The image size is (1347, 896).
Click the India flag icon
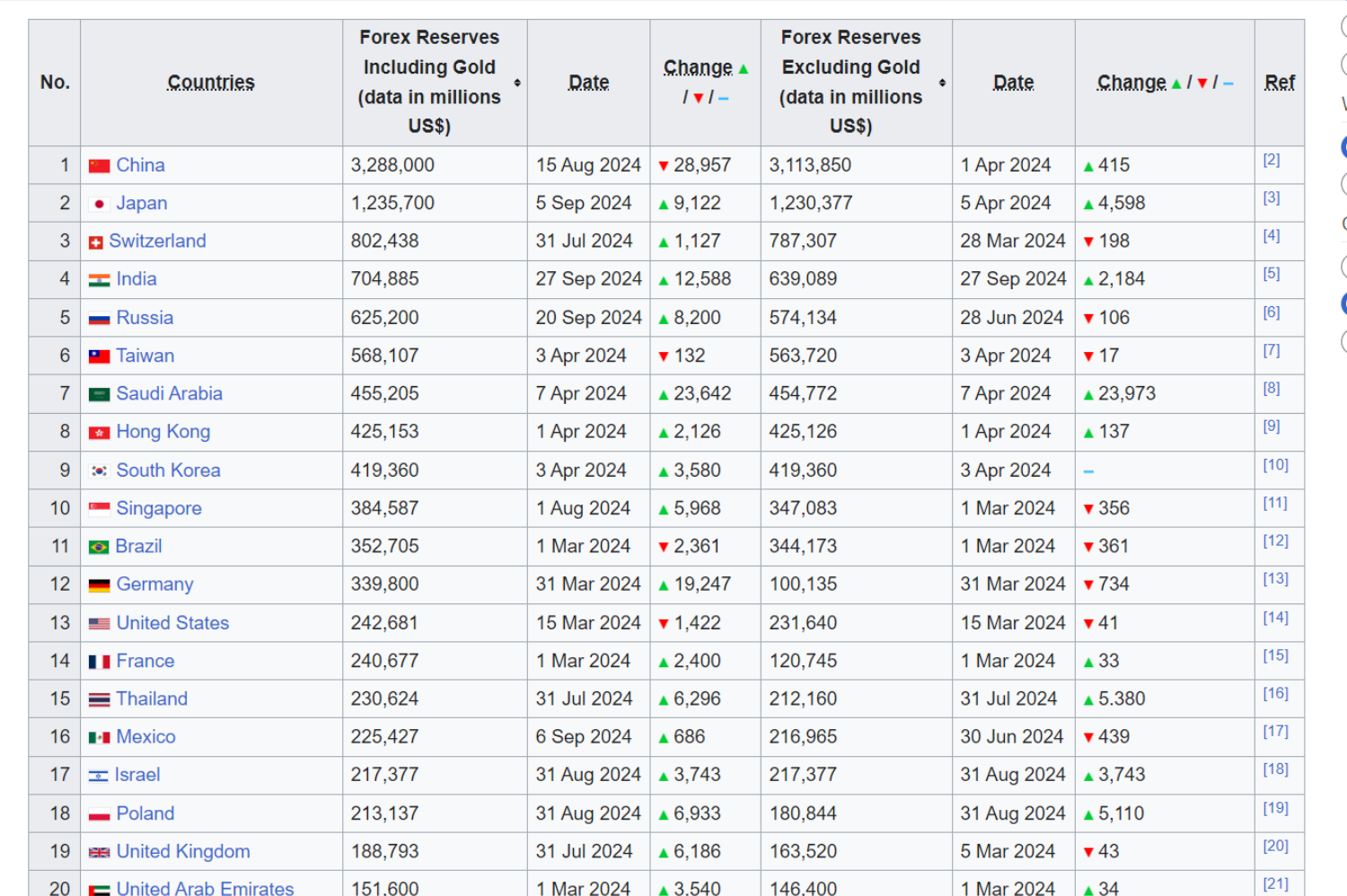[x=99, y=280]
